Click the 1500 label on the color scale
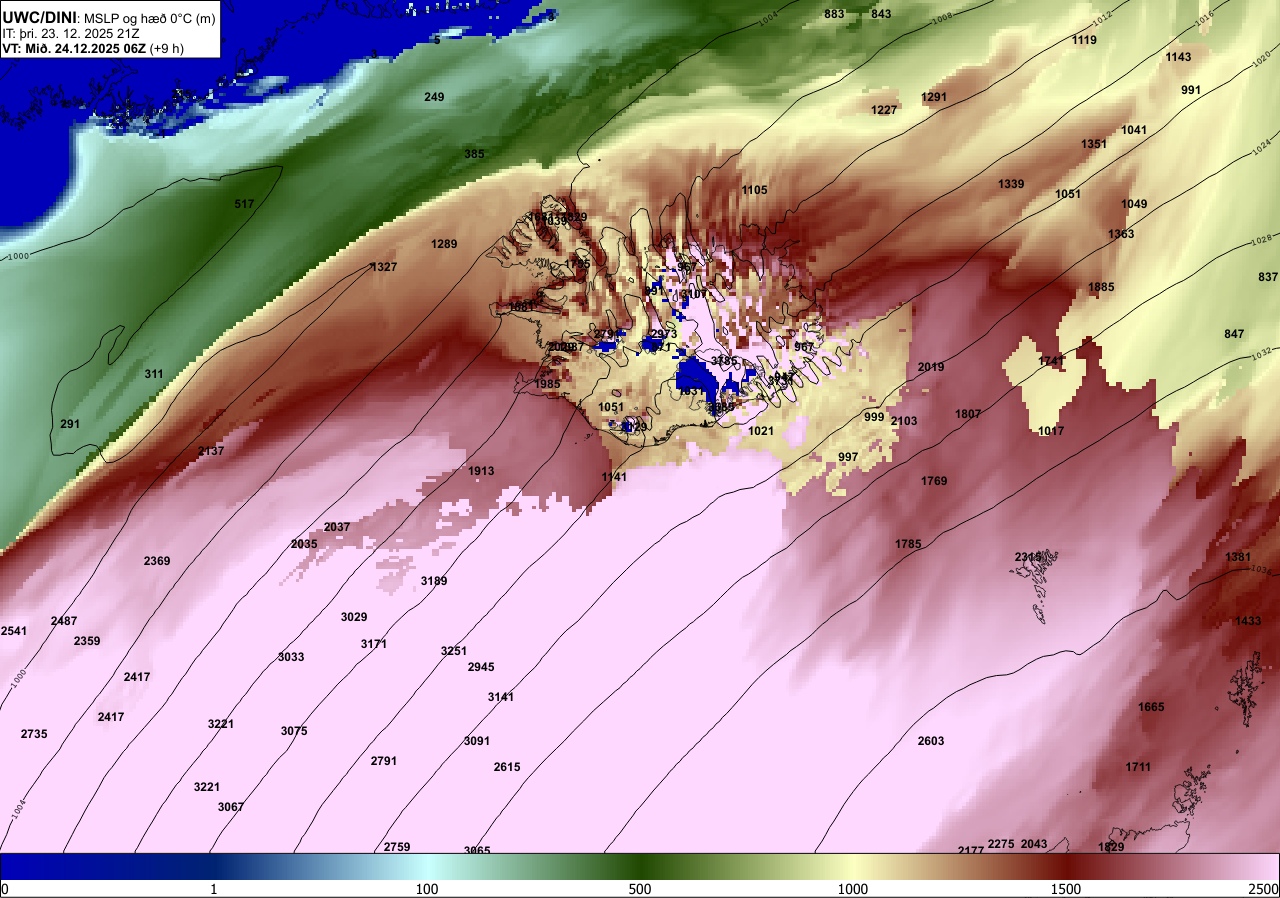Screen dimensions: 1280x898 1066,889
